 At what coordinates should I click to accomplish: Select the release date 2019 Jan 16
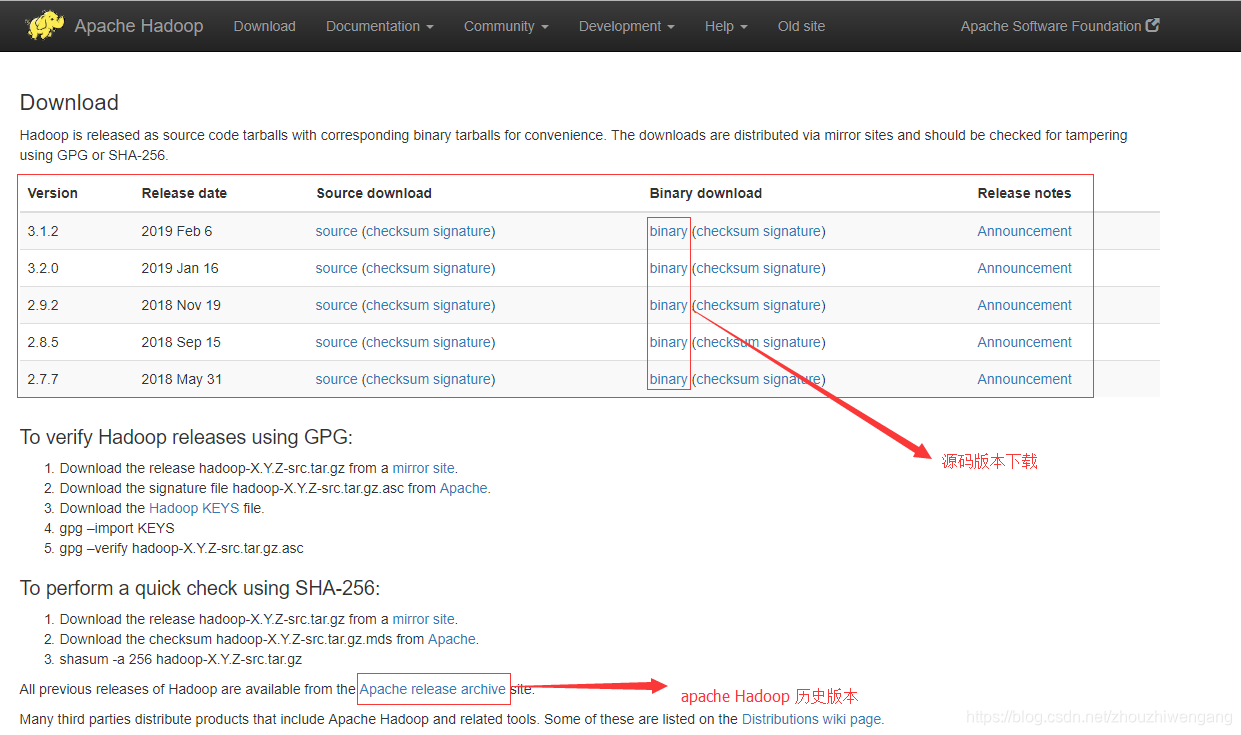coord(180,268)
